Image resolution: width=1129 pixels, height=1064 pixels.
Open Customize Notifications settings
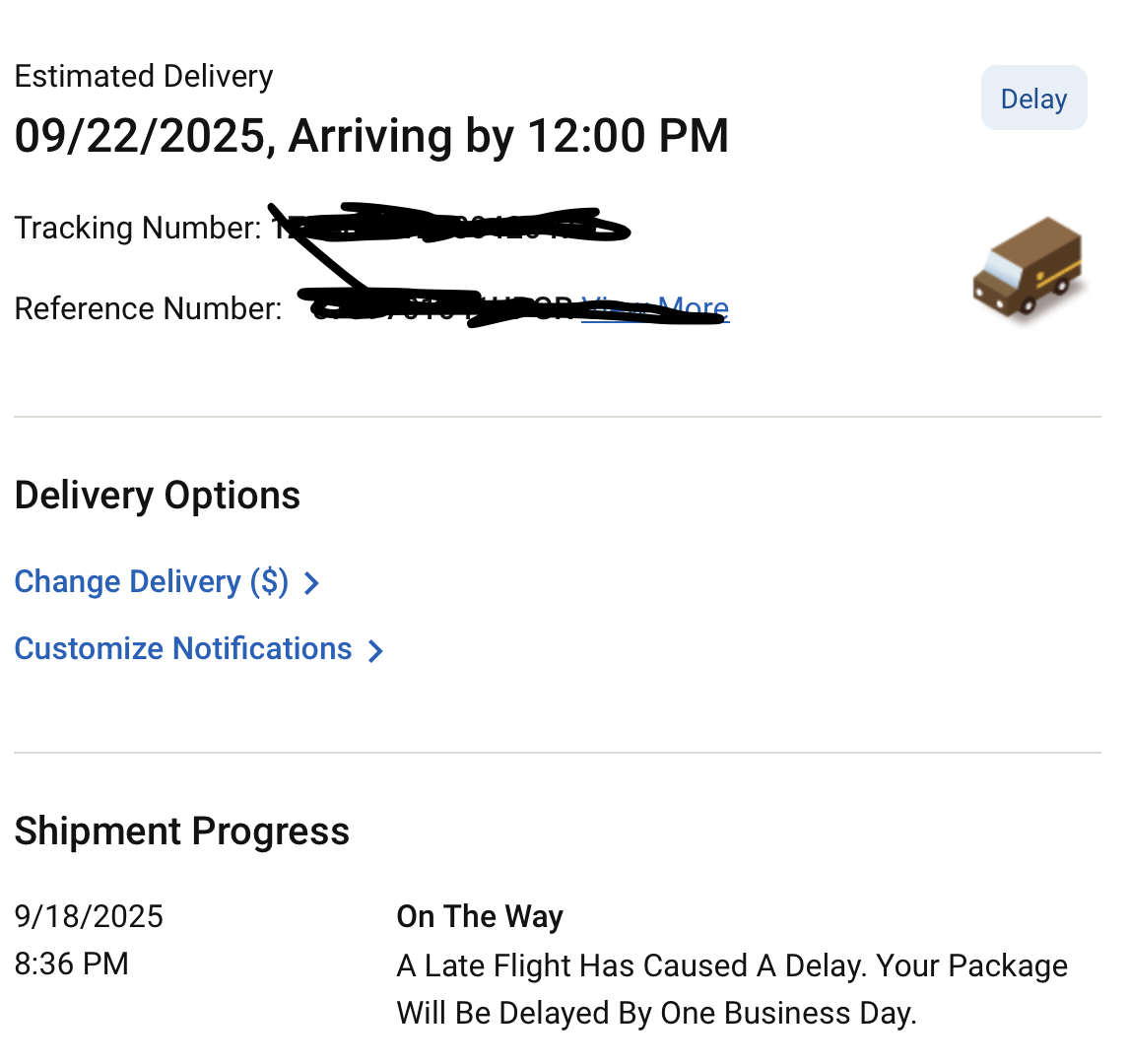(x=182, y=648)
